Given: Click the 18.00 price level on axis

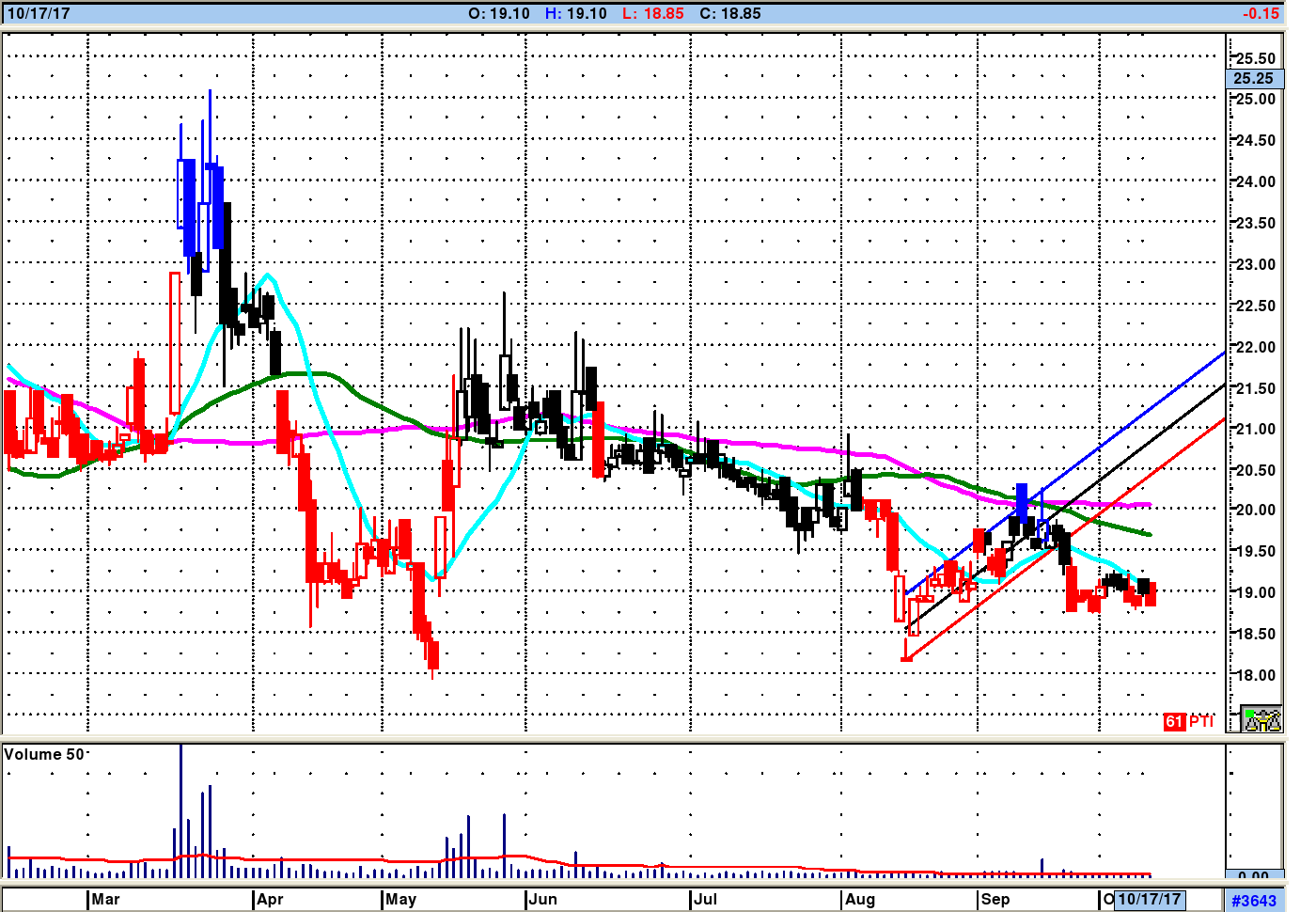Looking at the screenshot, I should click(x=1254, y=675).
